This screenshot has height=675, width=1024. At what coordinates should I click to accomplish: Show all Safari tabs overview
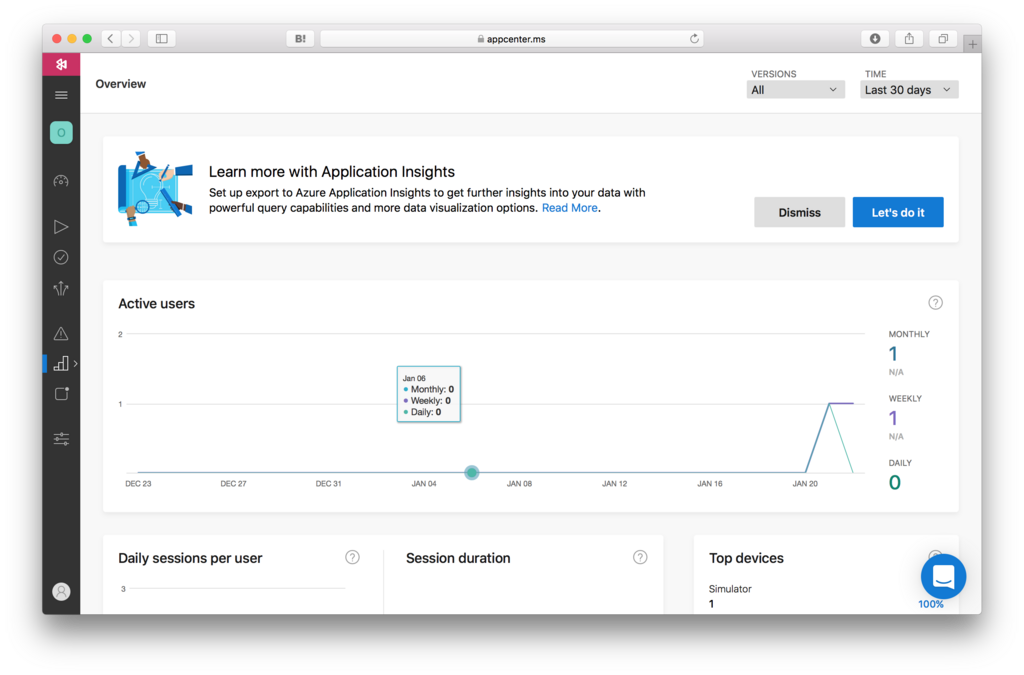tap(943, 39)
